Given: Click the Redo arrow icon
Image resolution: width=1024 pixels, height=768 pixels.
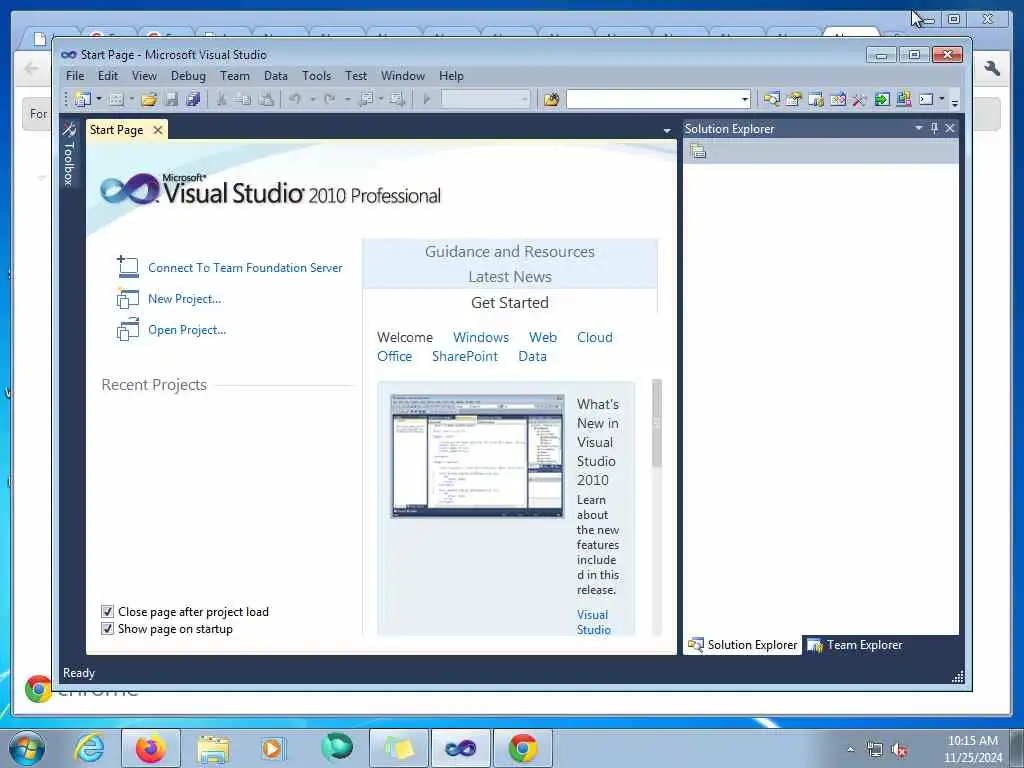Looking at the screenshot, I should tap(330, 99).
